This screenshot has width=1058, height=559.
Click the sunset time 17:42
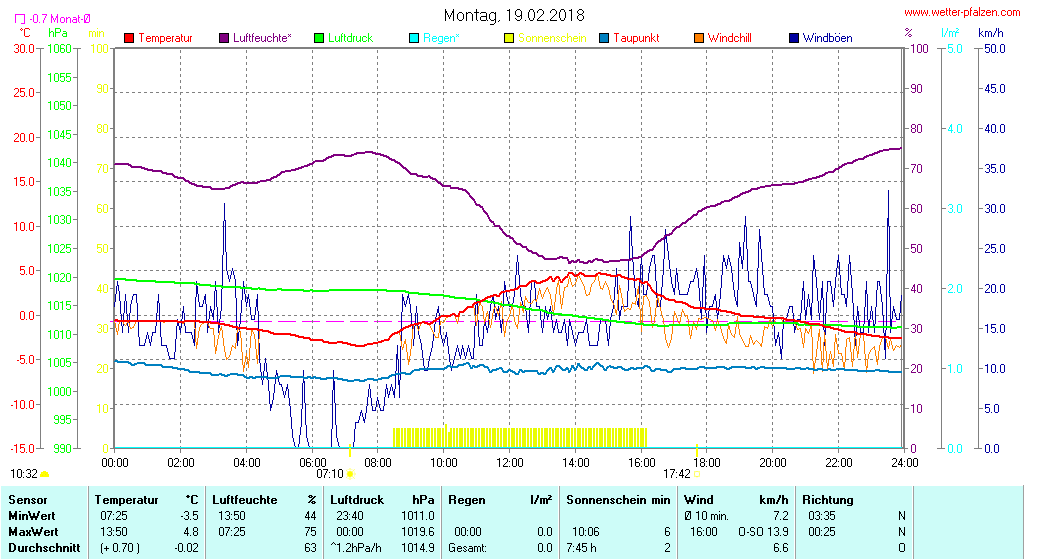pyautogui.click(x=677, y=474)
